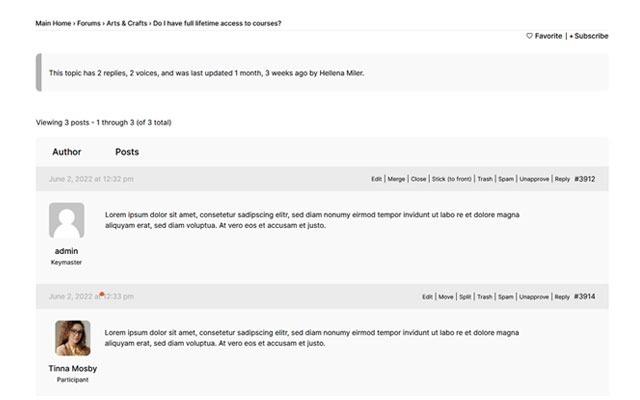
Task: Mark post #3912 as Spam
Action: pyautogui.click(x=506, y=179)
